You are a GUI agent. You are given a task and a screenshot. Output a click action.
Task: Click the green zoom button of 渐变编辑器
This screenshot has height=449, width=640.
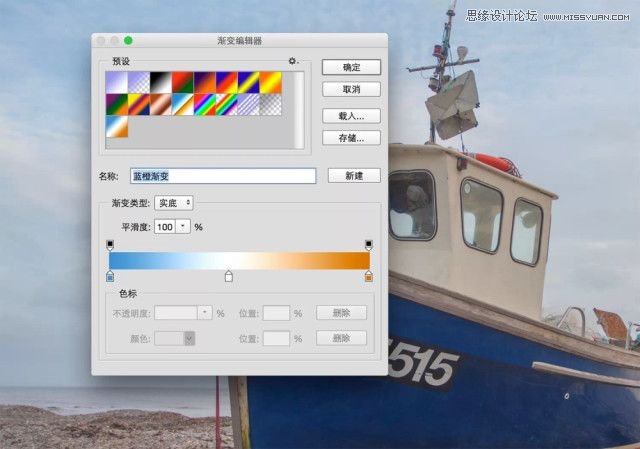pos(128,40)
